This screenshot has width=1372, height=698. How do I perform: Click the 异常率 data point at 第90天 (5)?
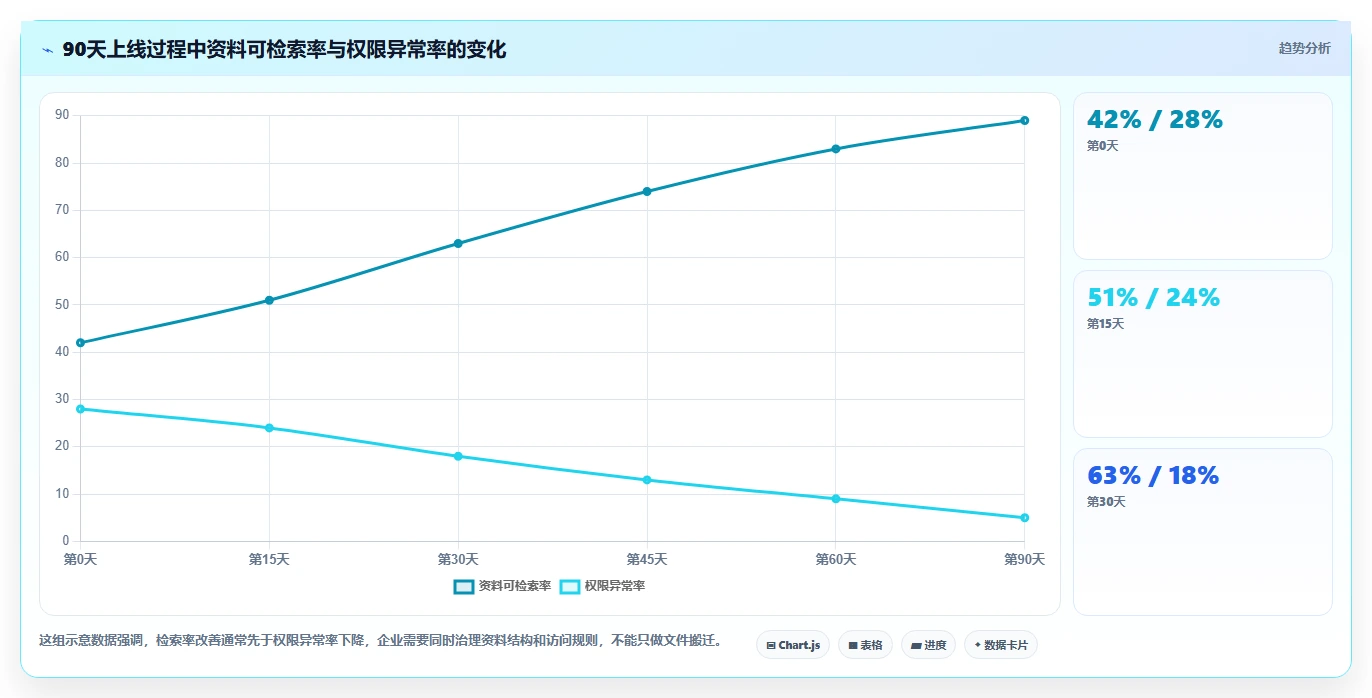point(1024,518)
